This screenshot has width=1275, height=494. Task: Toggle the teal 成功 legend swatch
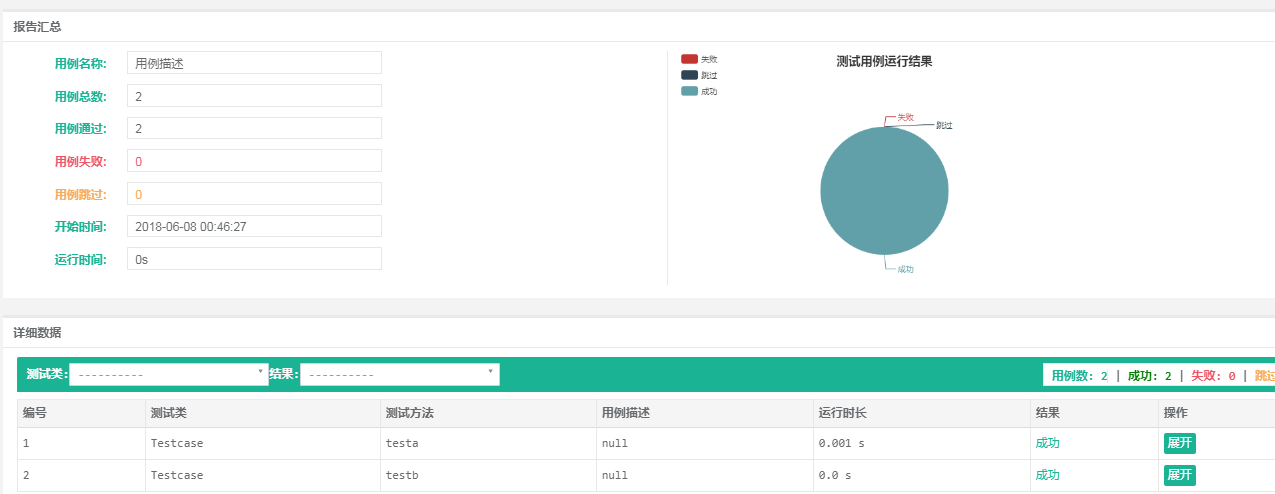coord(689,91)
